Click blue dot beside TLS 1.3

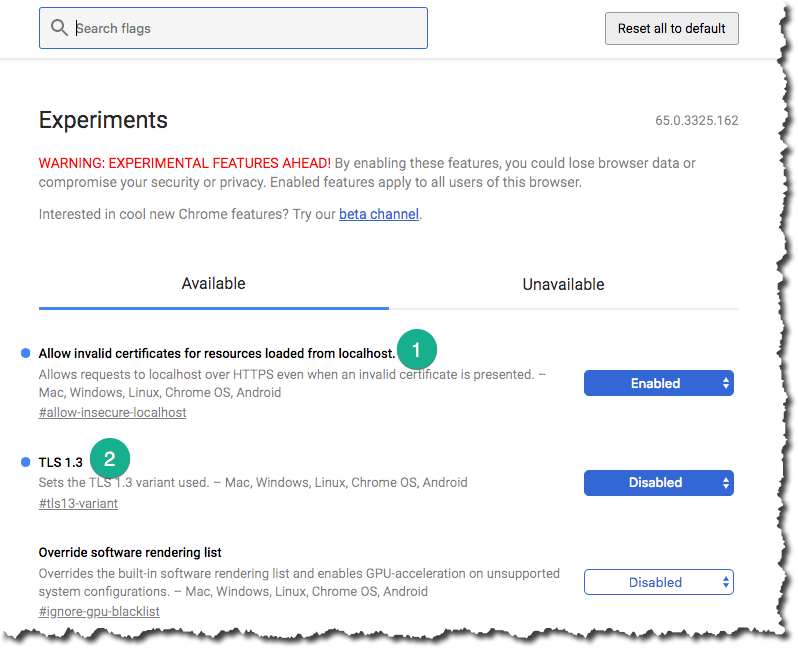25,462
